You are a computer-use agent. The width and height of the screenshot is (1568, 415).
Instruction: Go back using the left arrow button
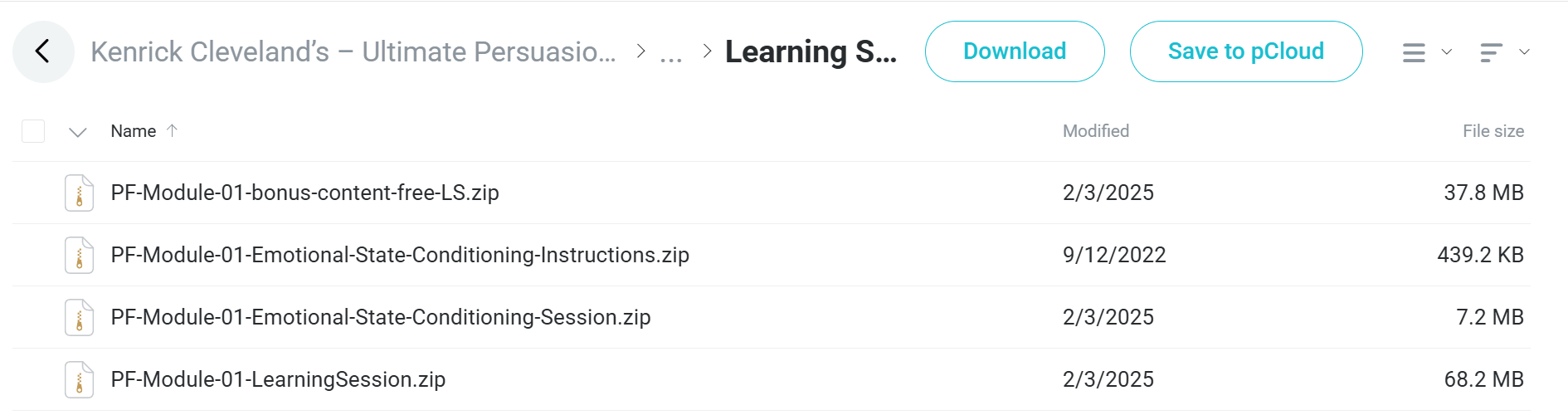point(43,51)
